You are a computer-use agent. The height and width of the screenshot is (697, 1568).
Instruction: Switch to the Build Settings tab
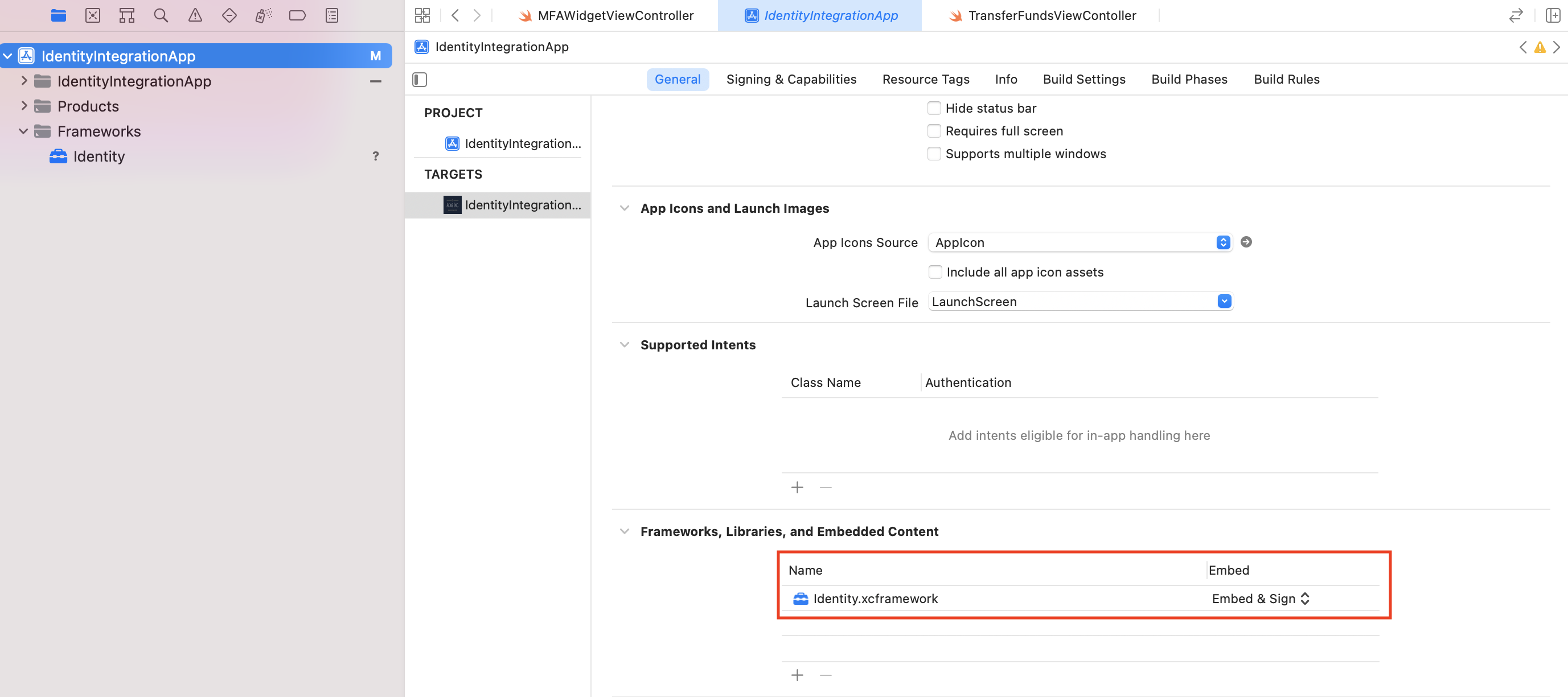tap(1083, 79)
